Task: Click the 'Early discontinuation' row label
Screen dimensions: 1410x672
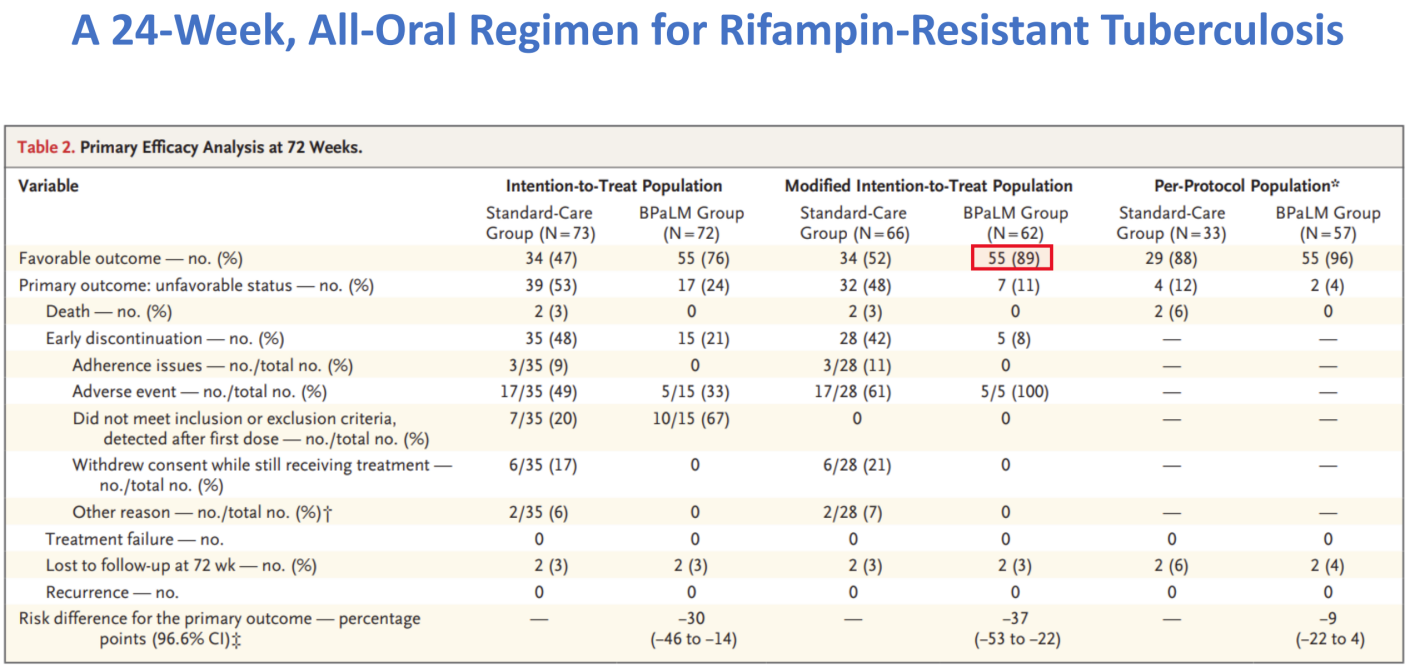Action: click(165, 339)
